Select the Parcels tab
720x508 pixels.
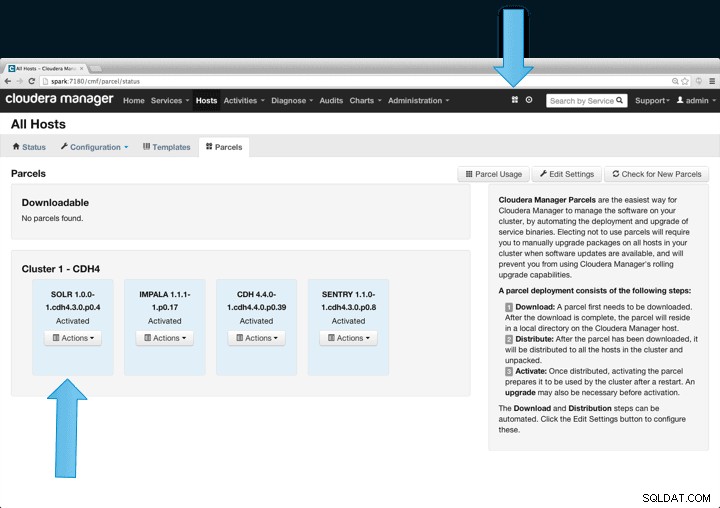[x=224, y=147]
